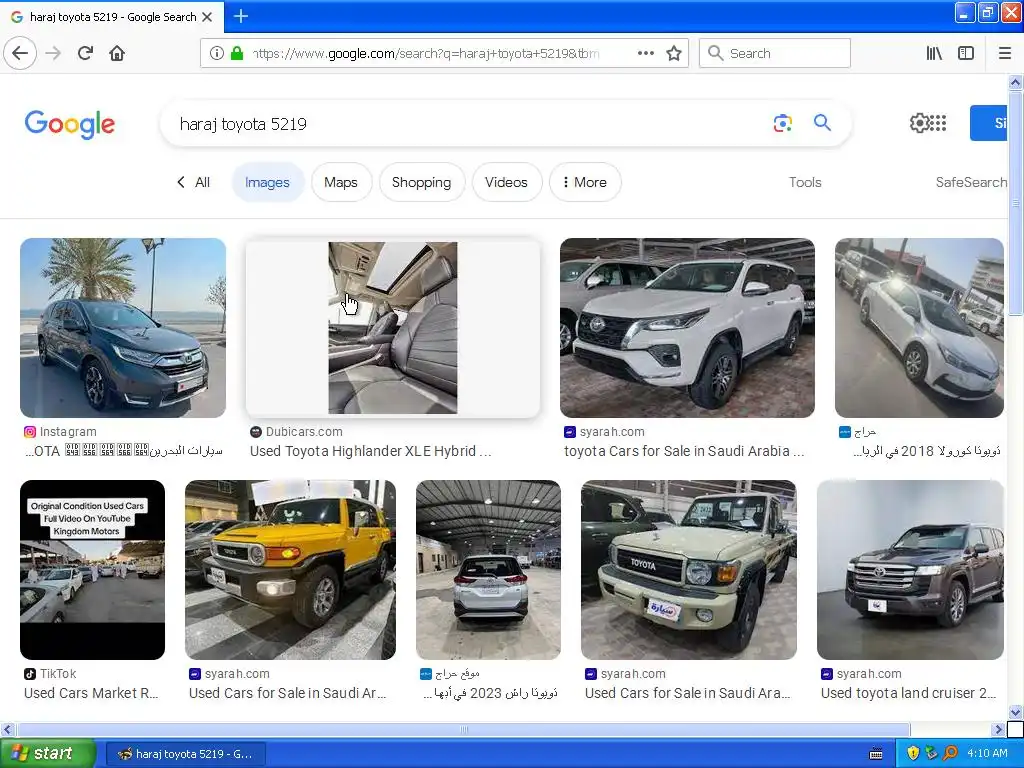Click the horizontal scrollbar right arrow
Viewport: 1024px width, 768px height.
(998, 729)
